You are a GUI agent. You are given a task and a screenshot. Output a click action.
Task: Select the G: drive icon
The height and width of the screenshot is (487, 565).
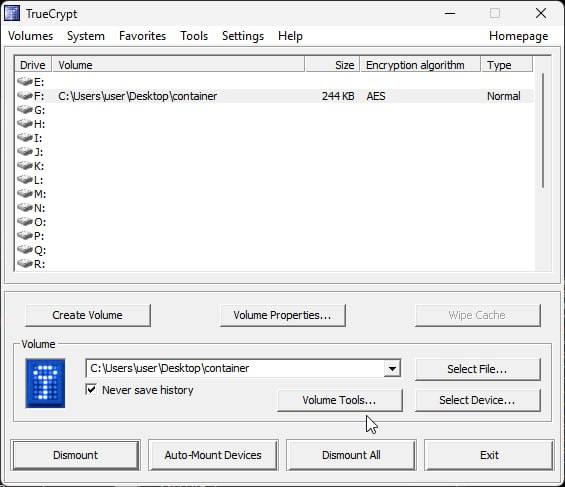tap(25, 110)
